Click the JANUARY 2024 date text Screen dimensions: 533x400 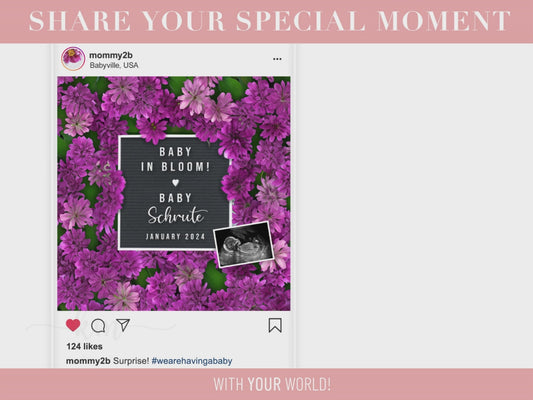coord(175,237)
